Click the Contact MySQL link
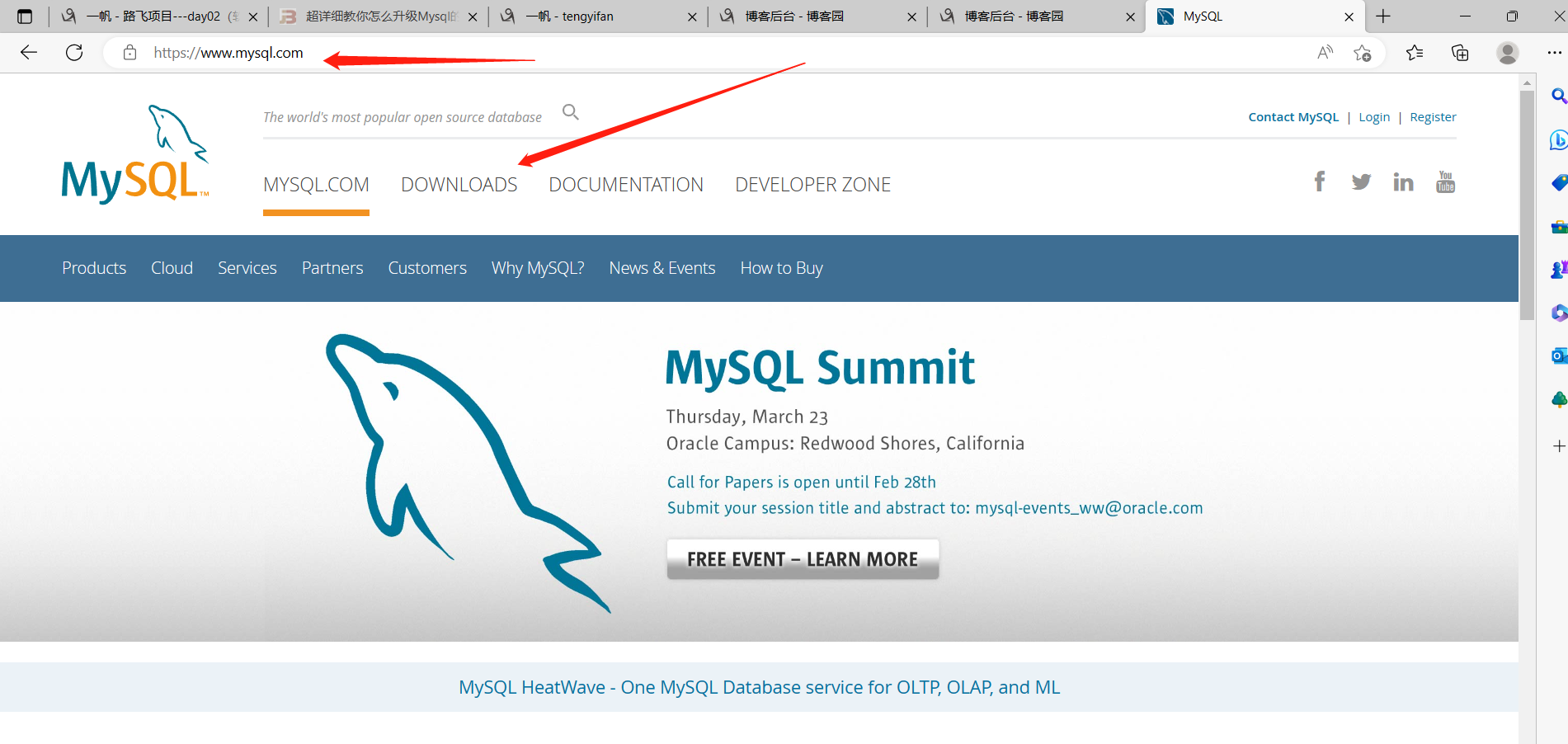Screen dimensions: 1568x744 click(x=1293, y=117)
